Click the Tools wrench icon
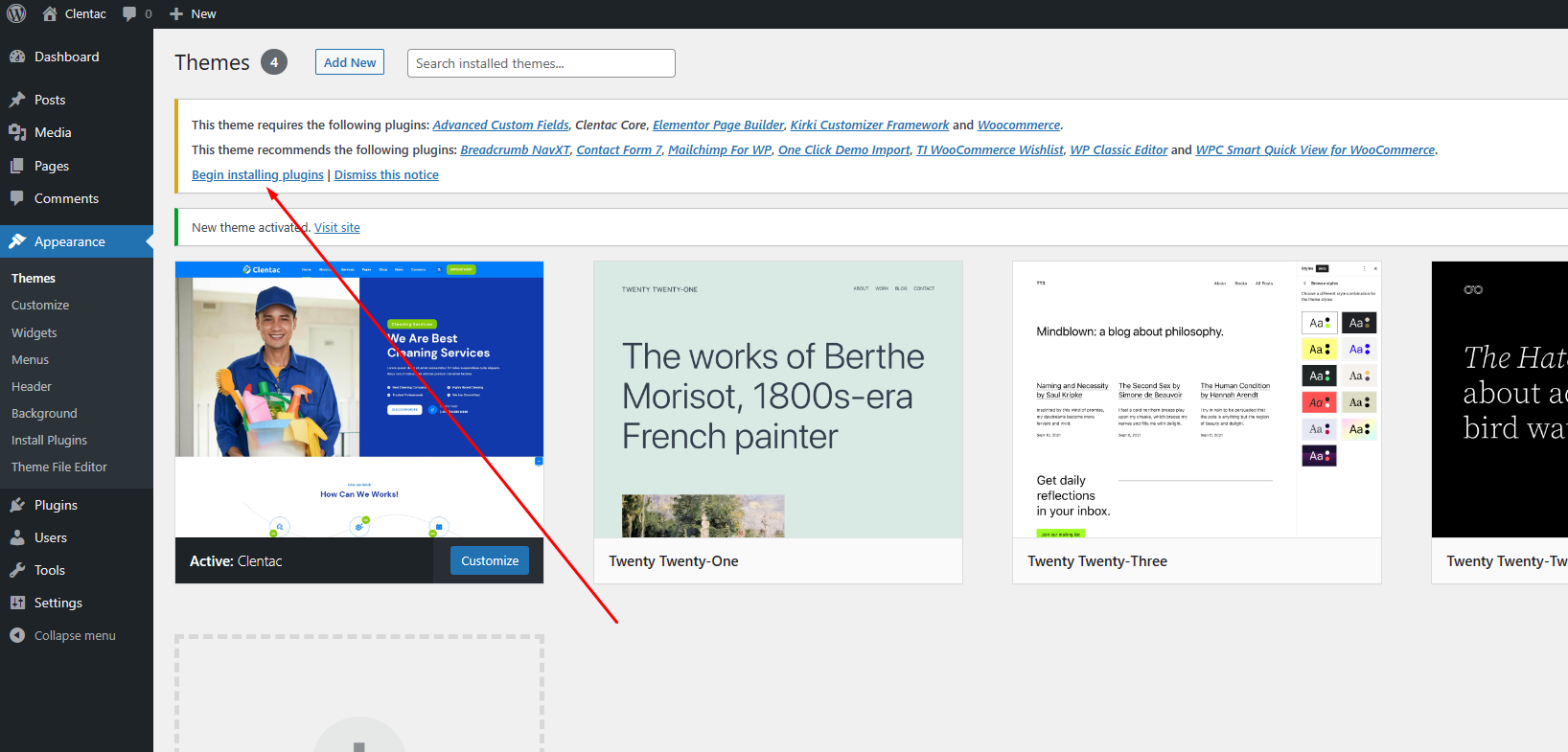 [x=17, y=570]
